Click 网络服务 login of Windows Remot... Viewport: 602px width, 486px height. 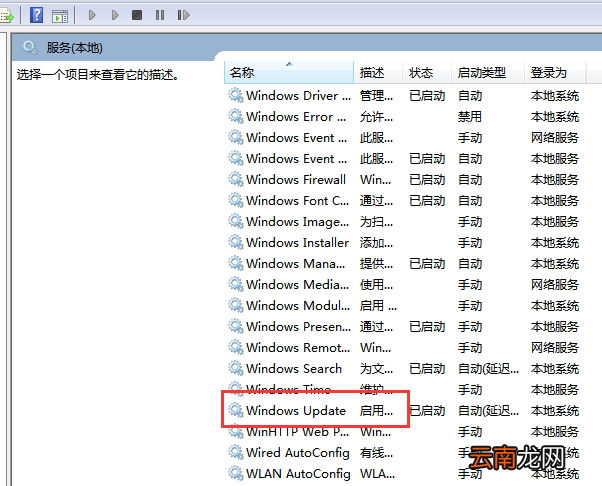click(x=555, y=347)
